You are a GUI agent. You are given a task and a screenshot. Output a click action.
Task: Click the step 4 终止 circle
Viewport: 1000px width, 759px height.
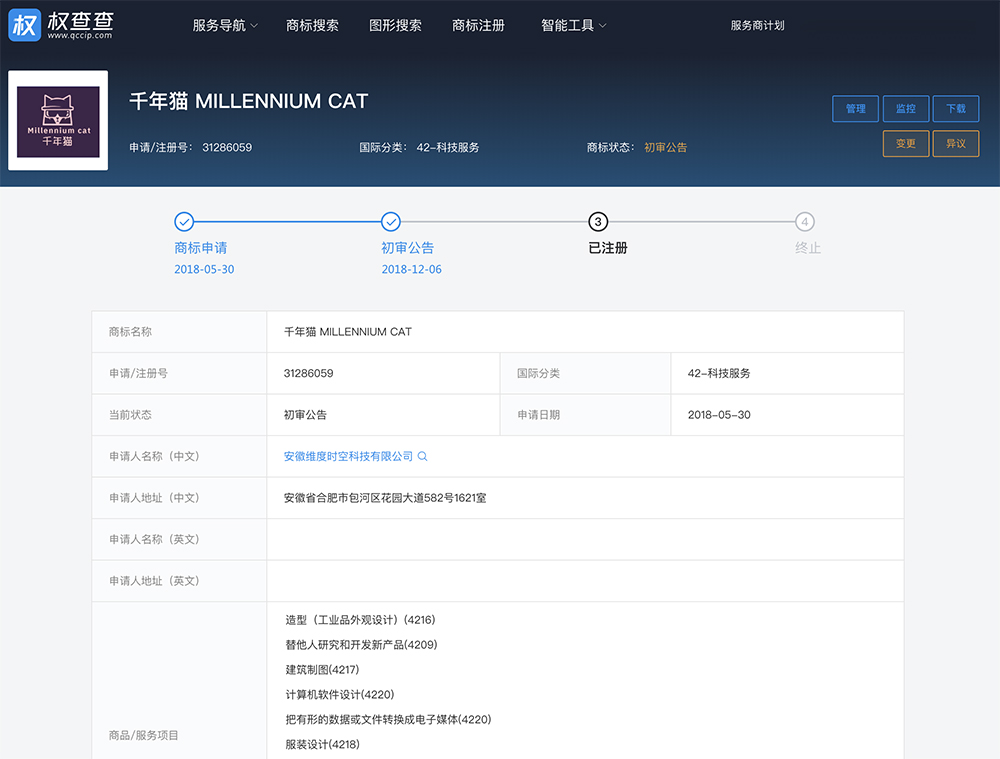pyautogui.click(x=805, y=222)
